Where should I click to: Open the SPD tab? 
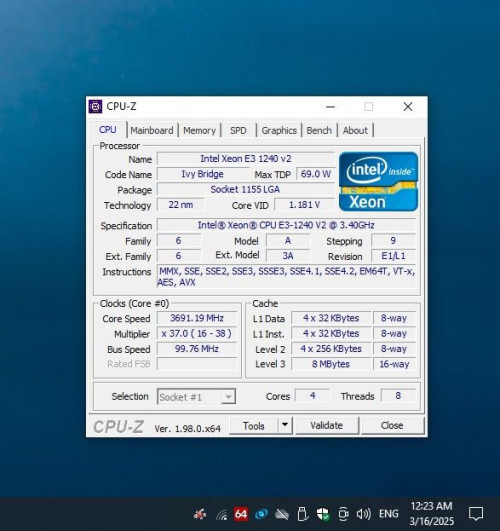coord(238,130)
